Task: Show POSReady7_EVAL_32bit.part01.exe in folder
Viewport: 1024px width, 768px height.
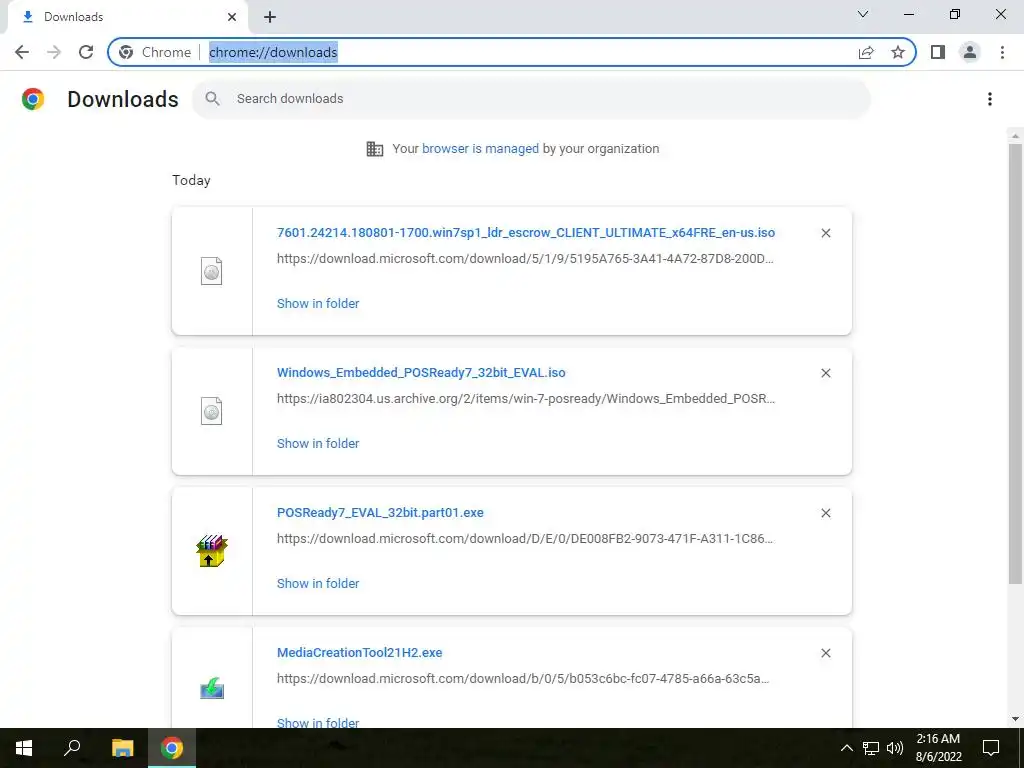Action: click(318, 584)
